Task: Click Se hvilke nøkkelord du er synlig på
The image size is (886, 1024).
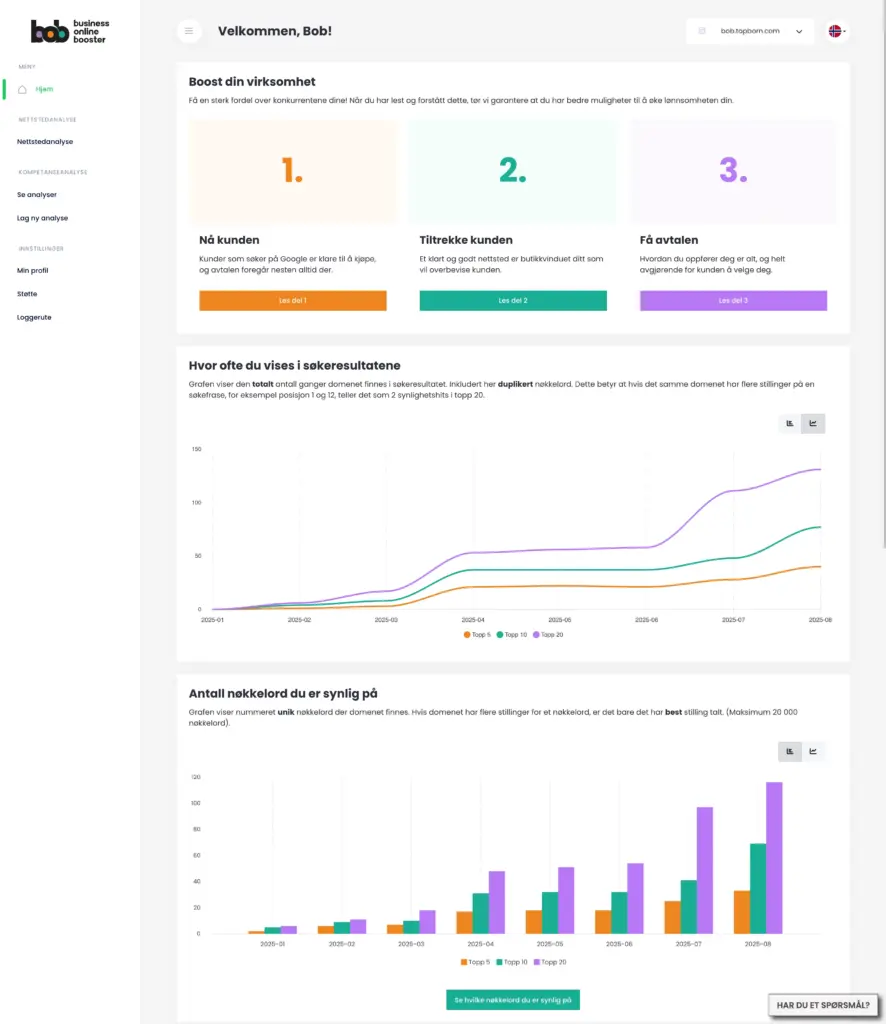Action: pyautogui.click(x=513, y=1000)
